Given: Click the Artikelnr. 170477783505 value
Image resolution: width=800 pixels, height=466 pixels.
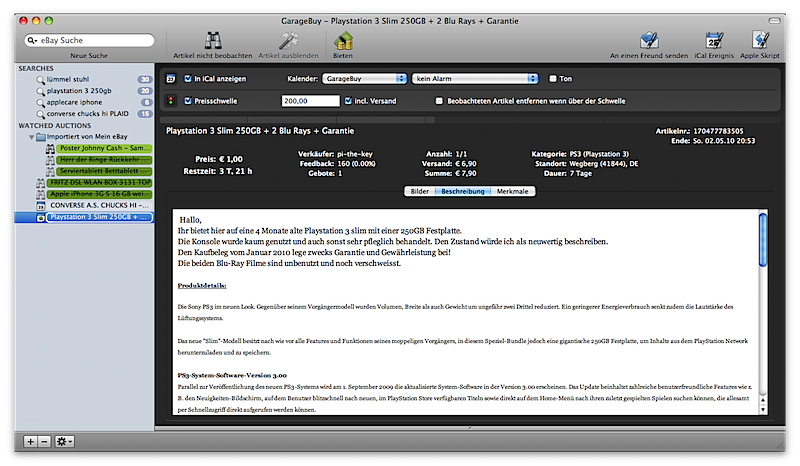Looking at the screenshot, I should [x=718, y=132].
